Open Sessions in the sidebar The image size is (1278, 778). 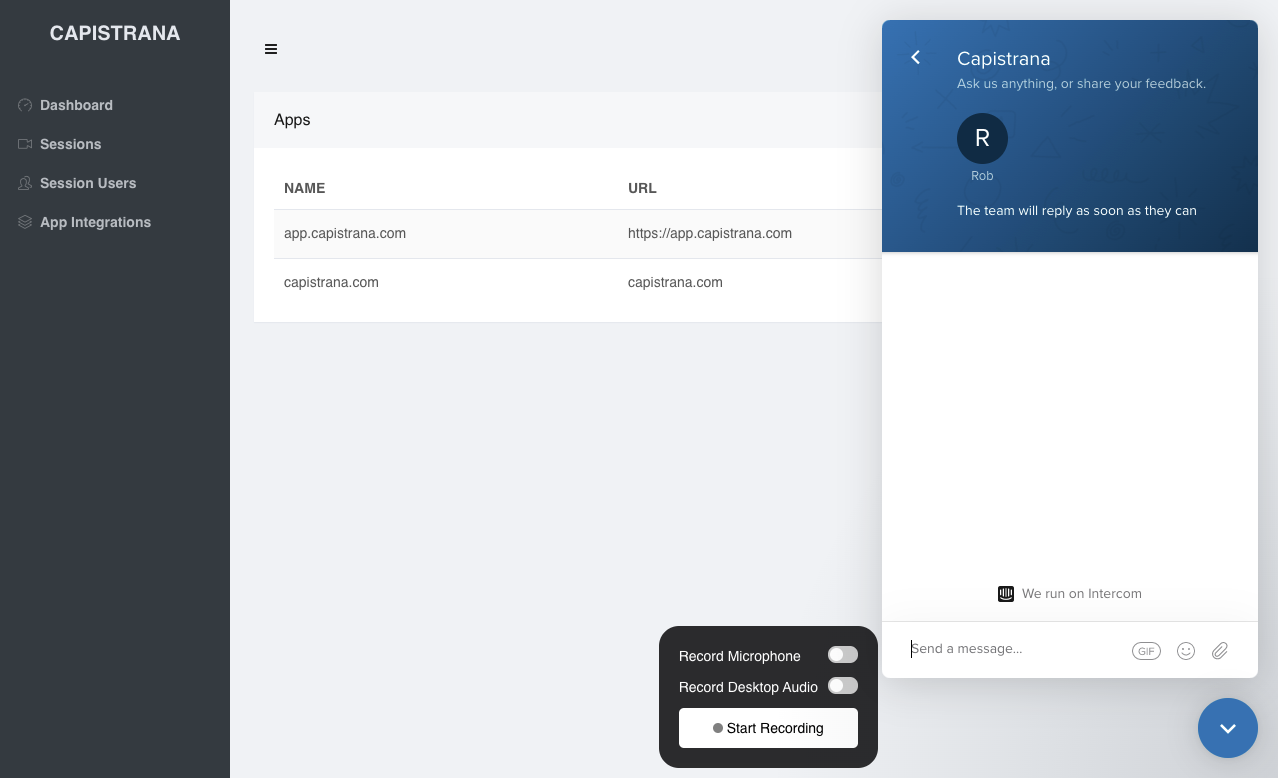click(70, 144)
